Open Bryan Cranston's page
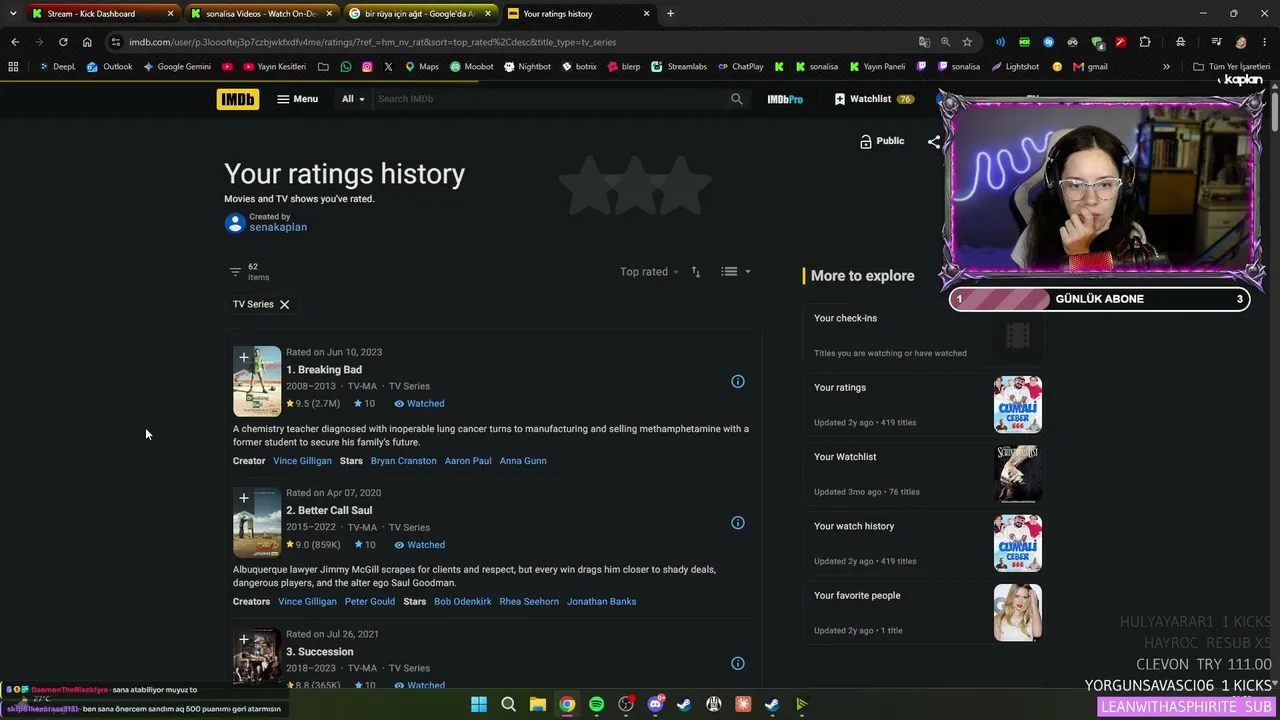 pyautogui.click(x=403, y=461)
